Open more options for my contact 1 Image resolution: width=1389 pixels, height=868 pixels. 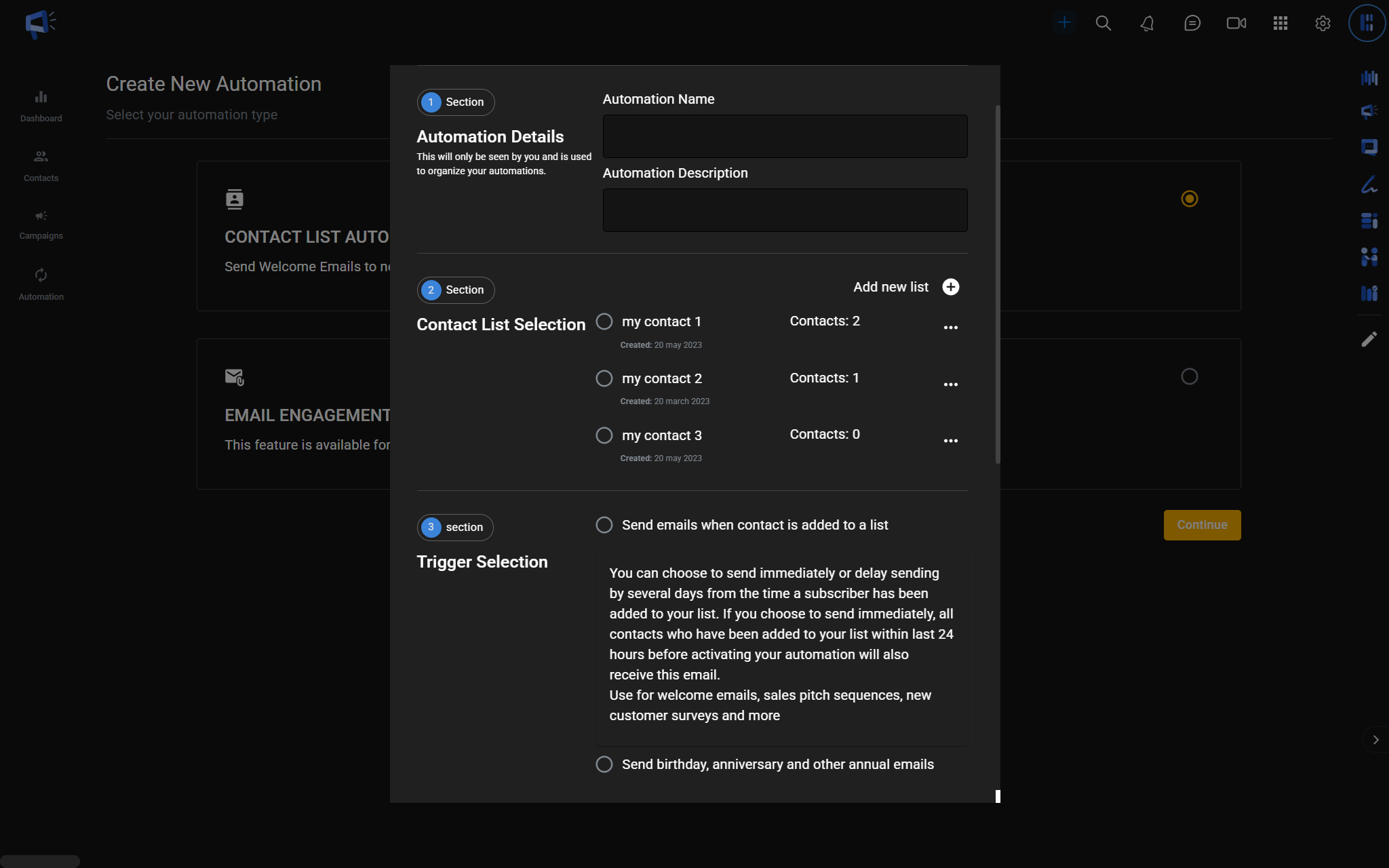click(x=951, y=328)
